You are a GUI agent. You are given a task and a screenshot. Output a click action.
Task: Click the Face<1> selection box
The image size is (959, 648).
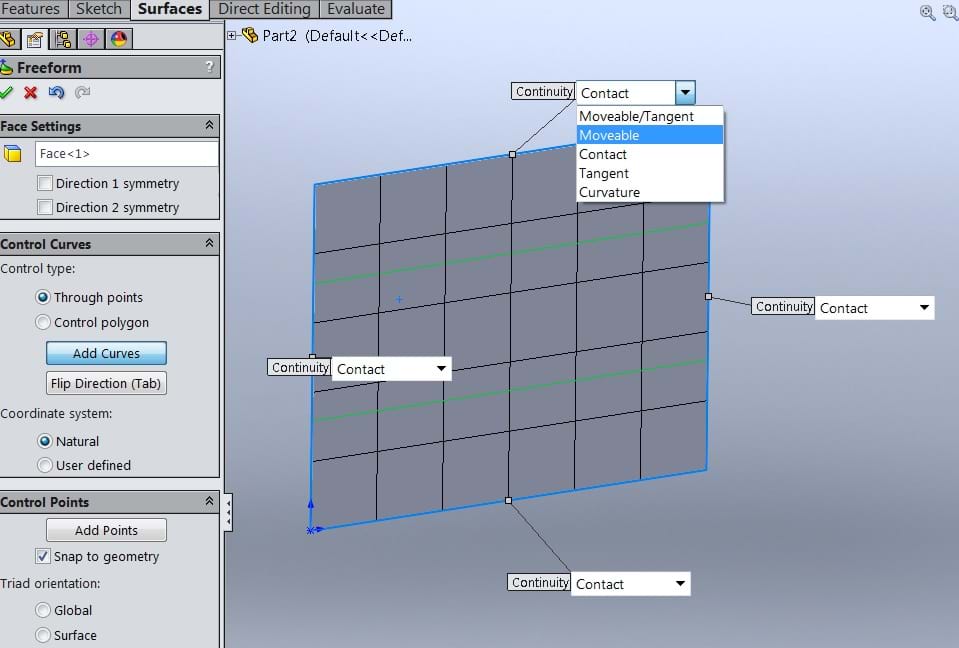[126, 153]
